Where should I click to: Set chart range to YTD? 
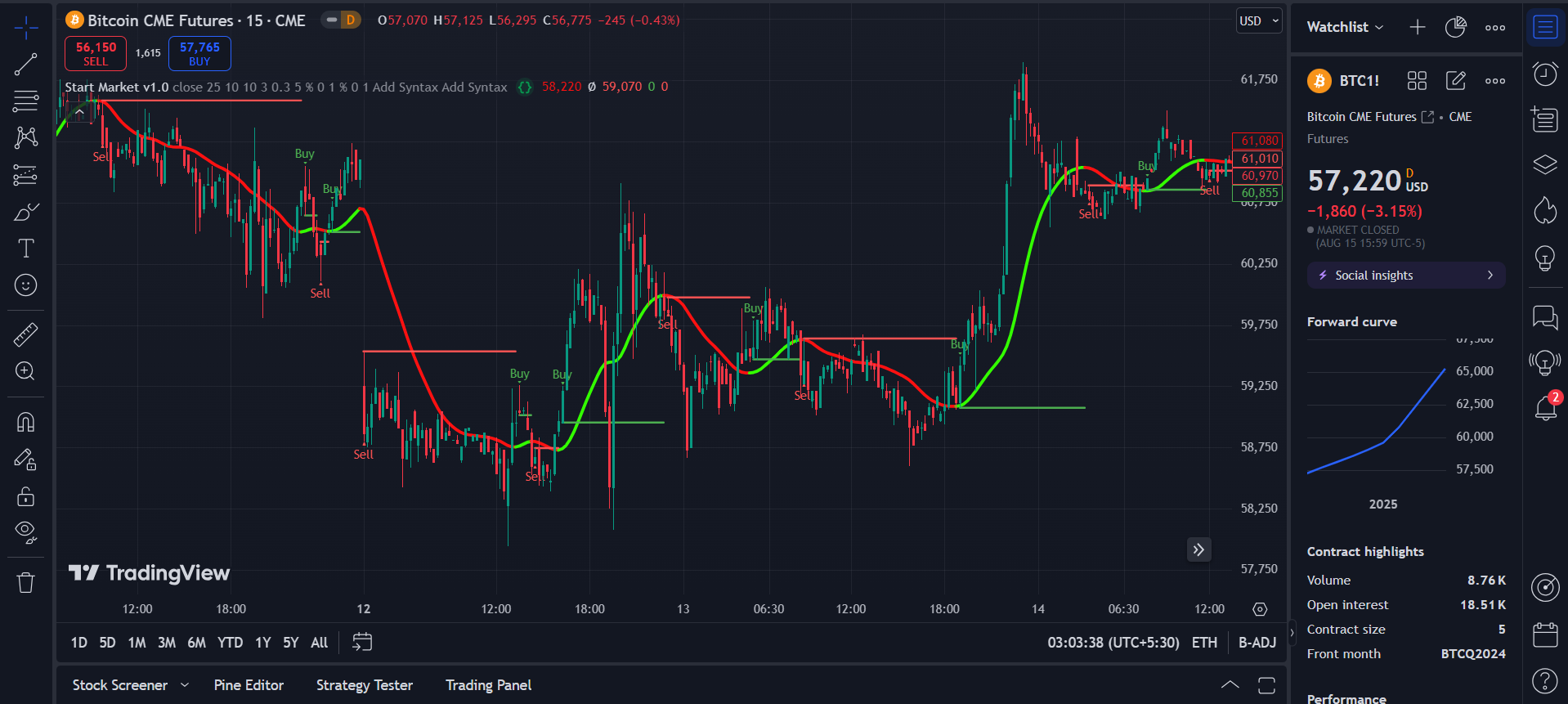click(x=230, y=643)
